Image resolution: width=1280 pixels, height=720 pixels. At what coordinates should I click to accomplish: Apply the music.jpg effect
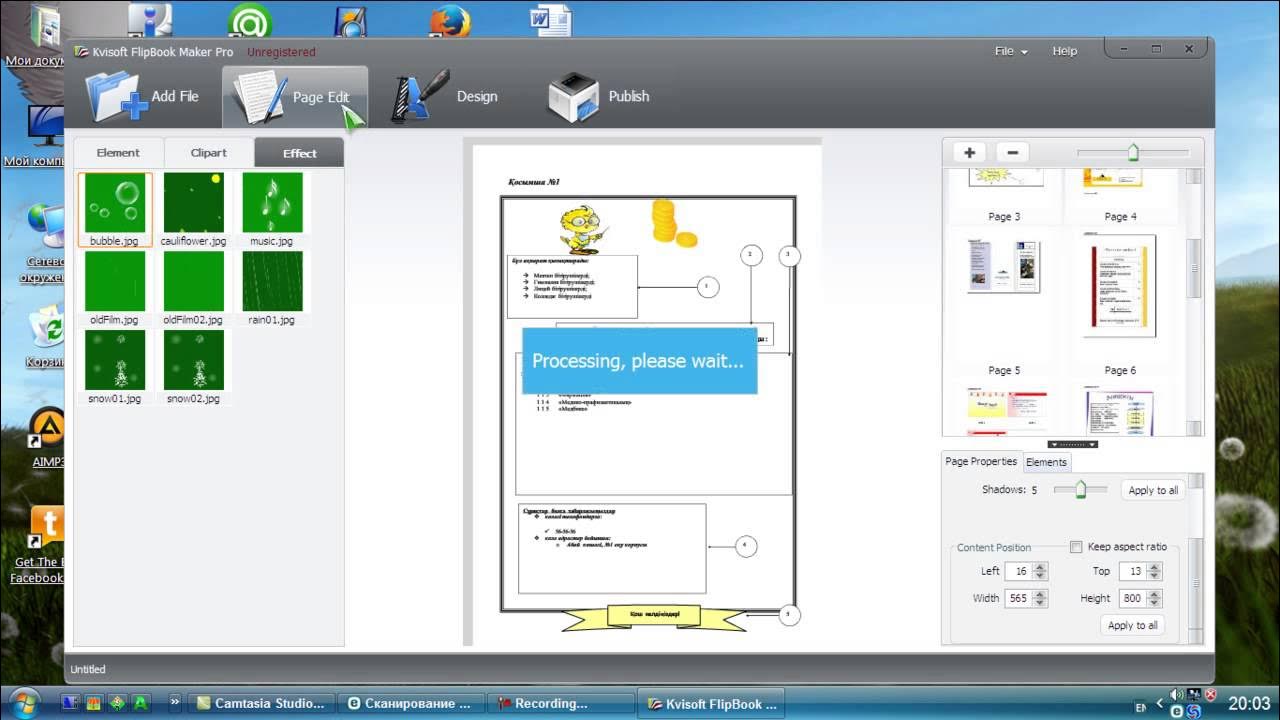tap(272, 209)
